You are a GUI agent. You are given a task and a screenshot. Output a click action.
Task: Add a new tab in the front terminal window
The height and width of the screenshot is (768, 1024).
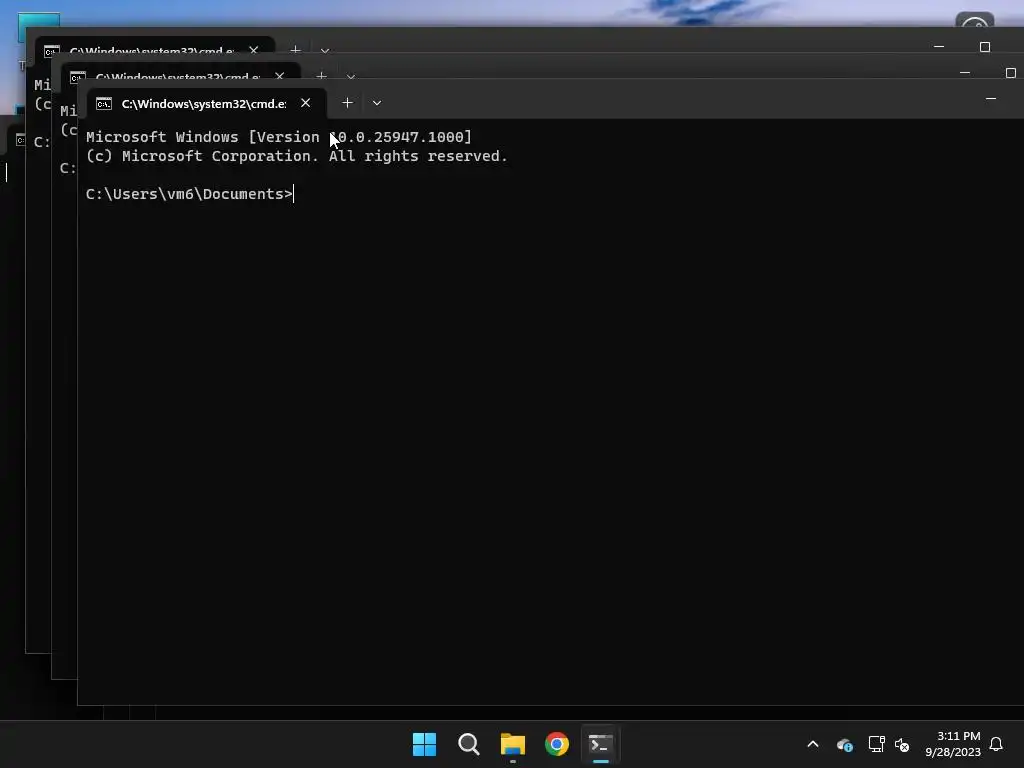[x=347, y=103]
